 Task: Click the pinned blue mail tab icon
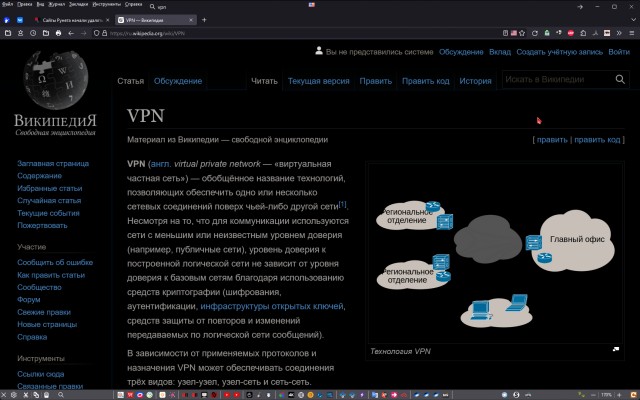click(20, 20)
